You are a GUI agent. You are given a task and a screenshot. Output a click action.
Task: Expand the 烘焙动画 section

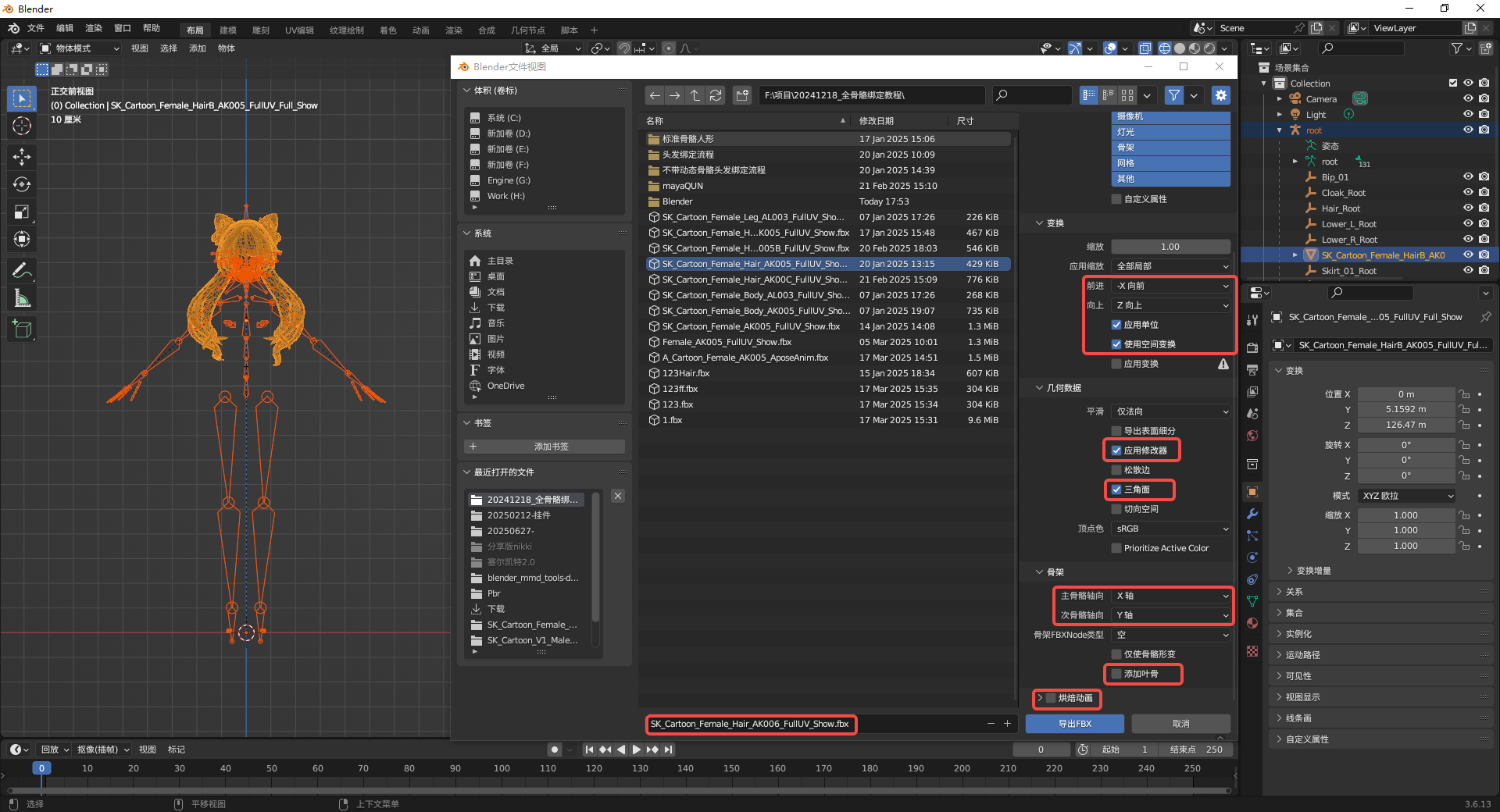(1040, 698)
